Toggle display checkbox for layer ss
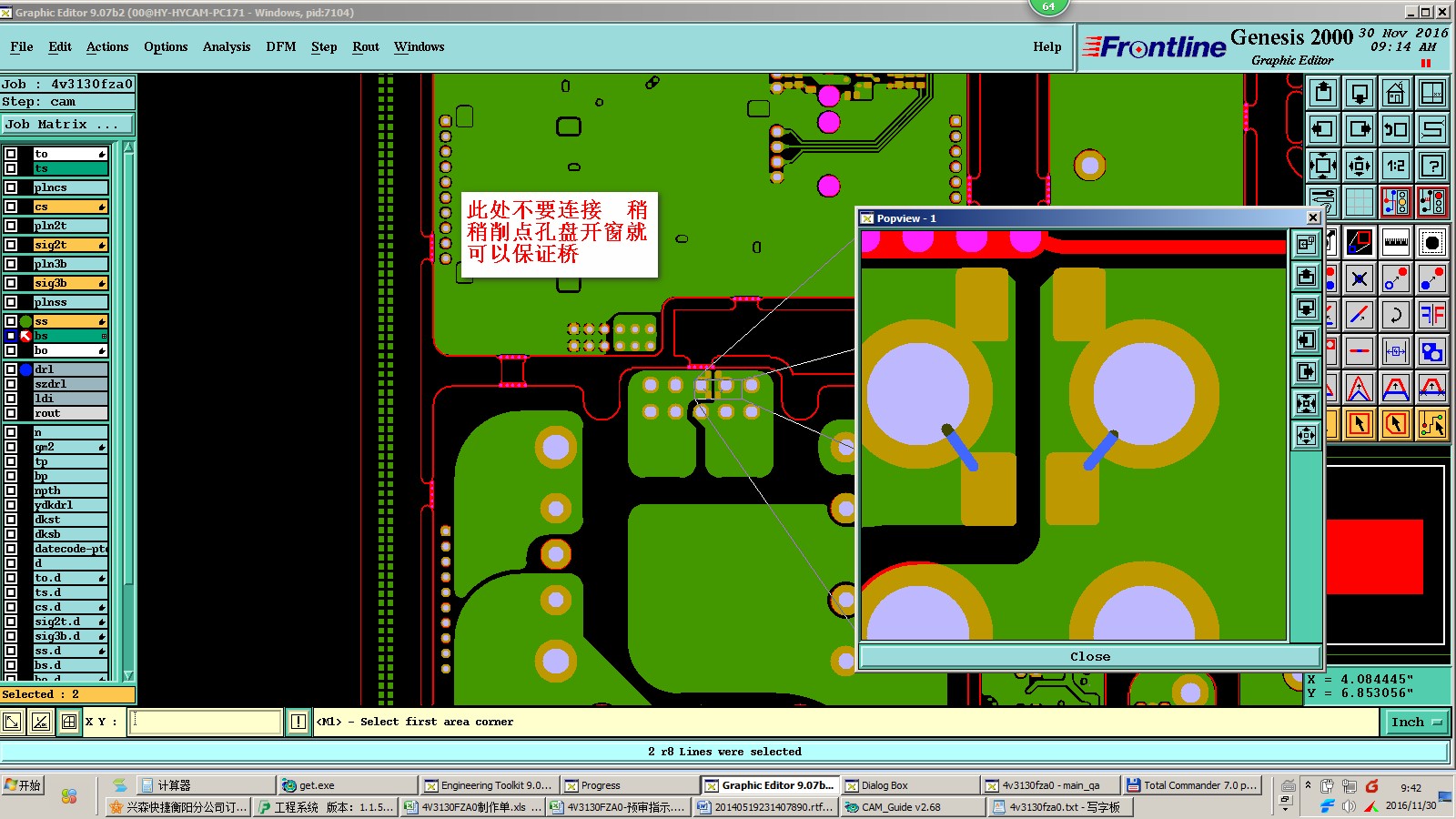Image resolution: width=1456 pixels, height=819 pixels. 11,321
